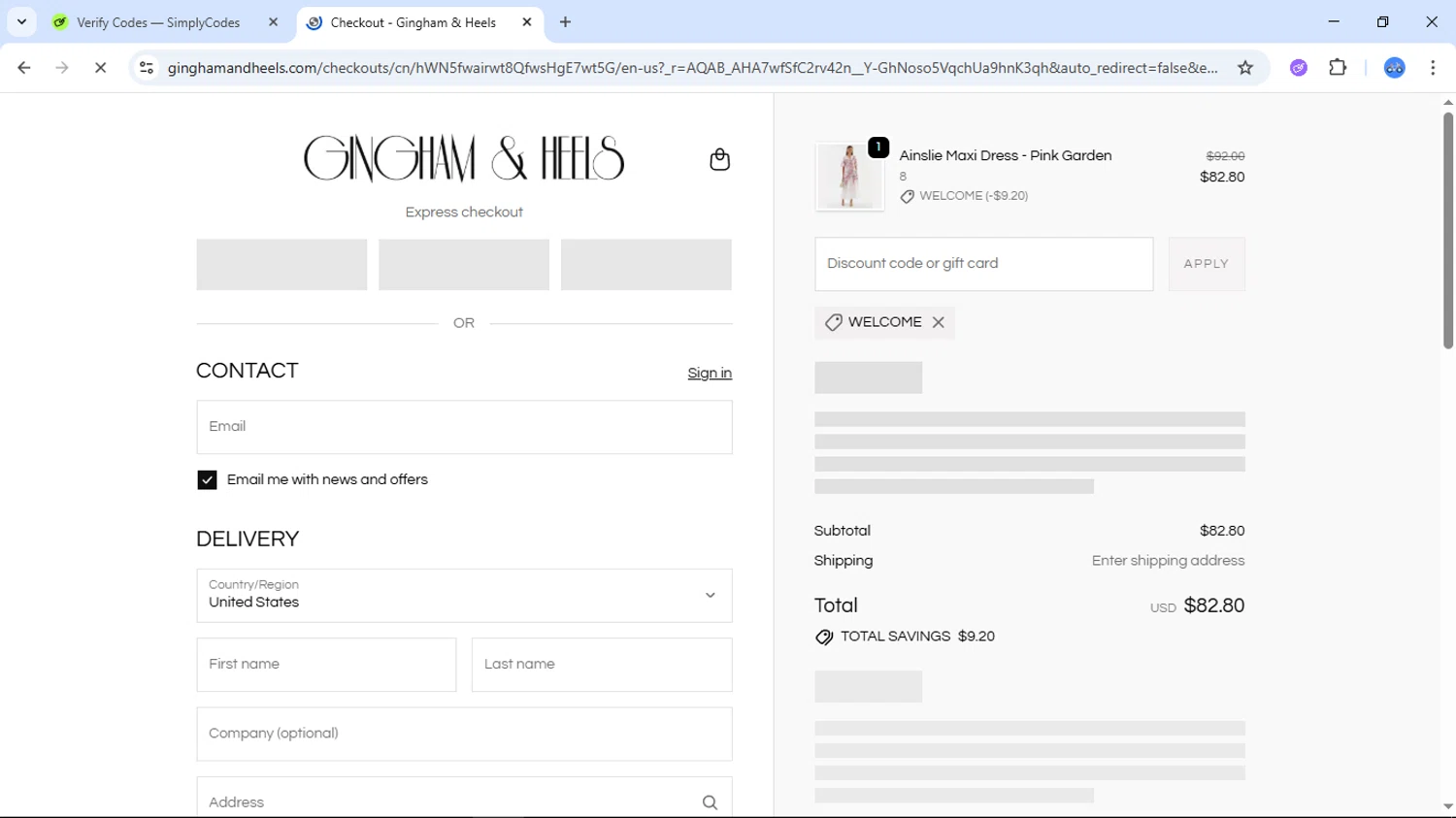This screenshot has height=818, width=1456.
Task: Focus the Company (optional) field
Action: [464, 734]
